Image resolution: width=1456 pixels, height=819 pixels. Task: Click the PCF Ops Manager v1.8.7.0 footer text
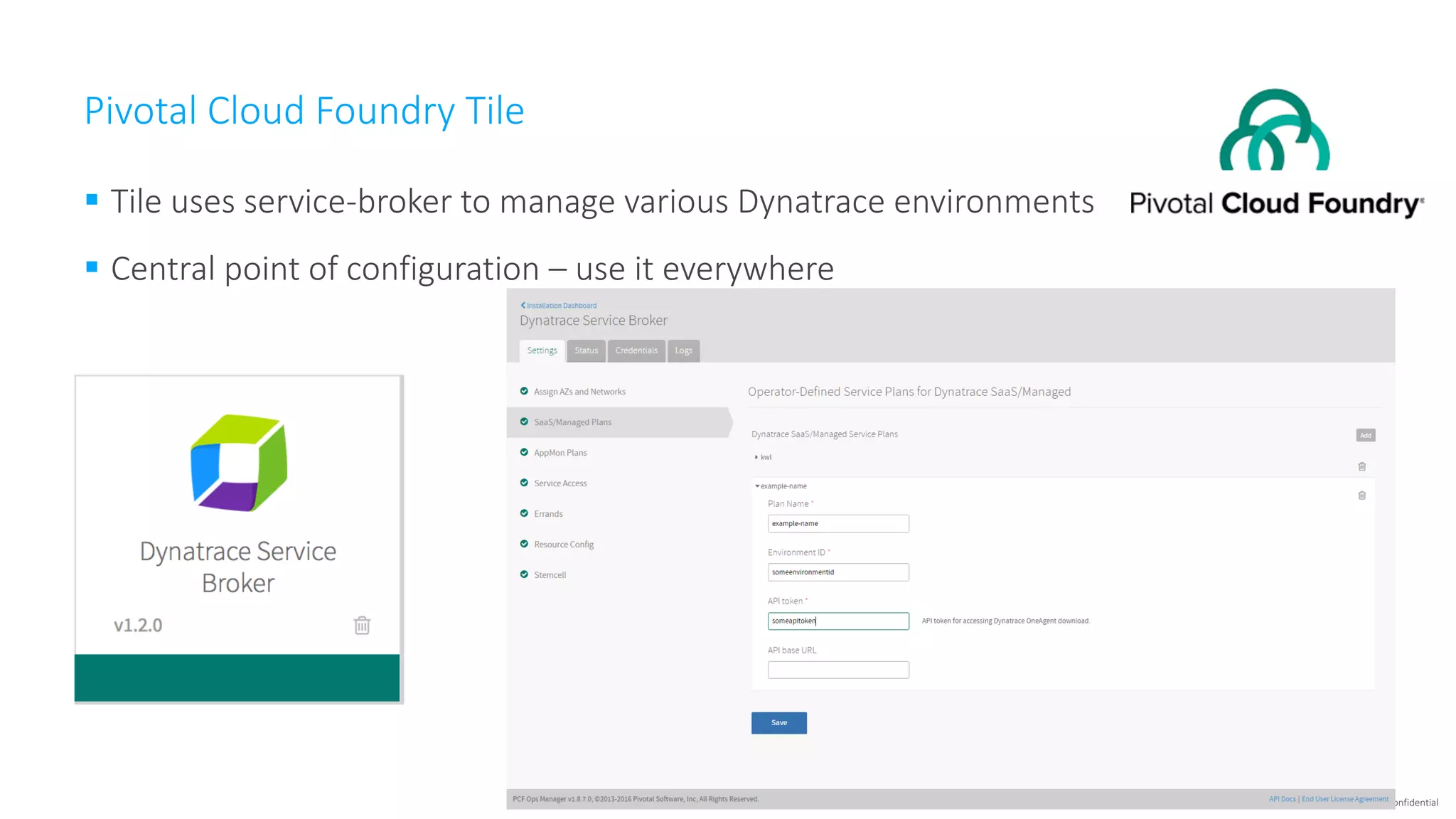coord(636,799)
